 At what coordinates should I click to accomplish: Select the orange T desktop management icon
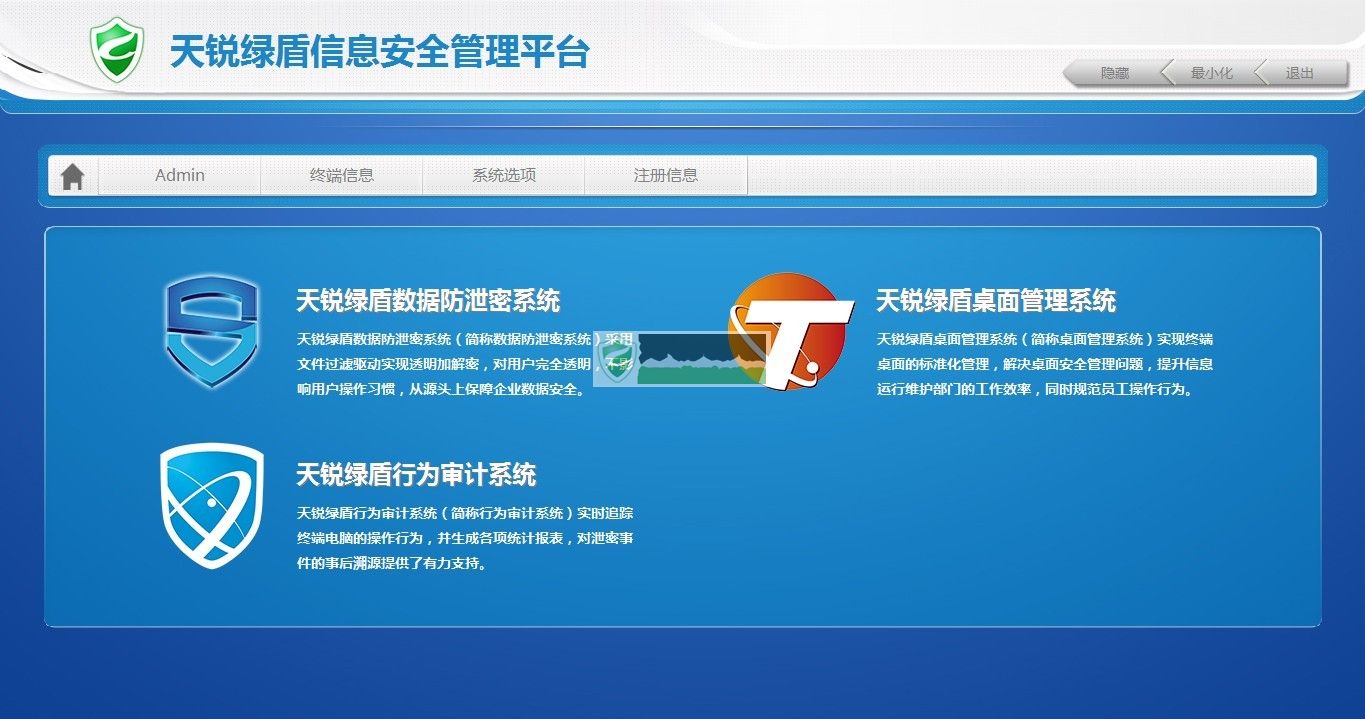pos(791,331)
